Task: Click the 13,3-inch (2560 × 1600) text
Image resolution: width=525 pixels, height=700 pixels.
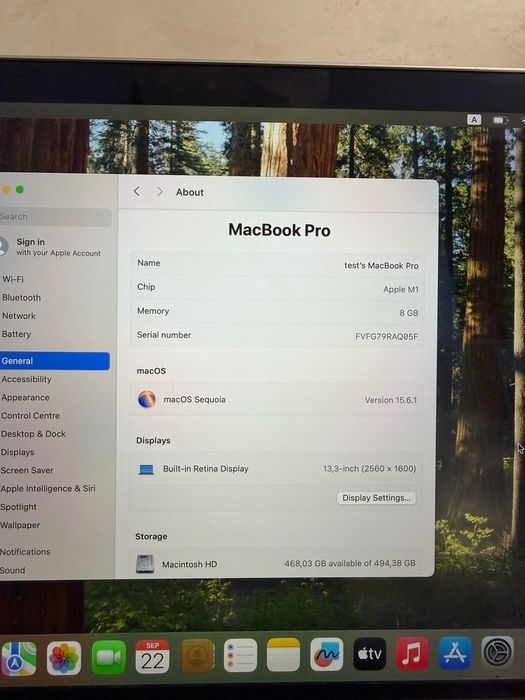Action: 370,468
